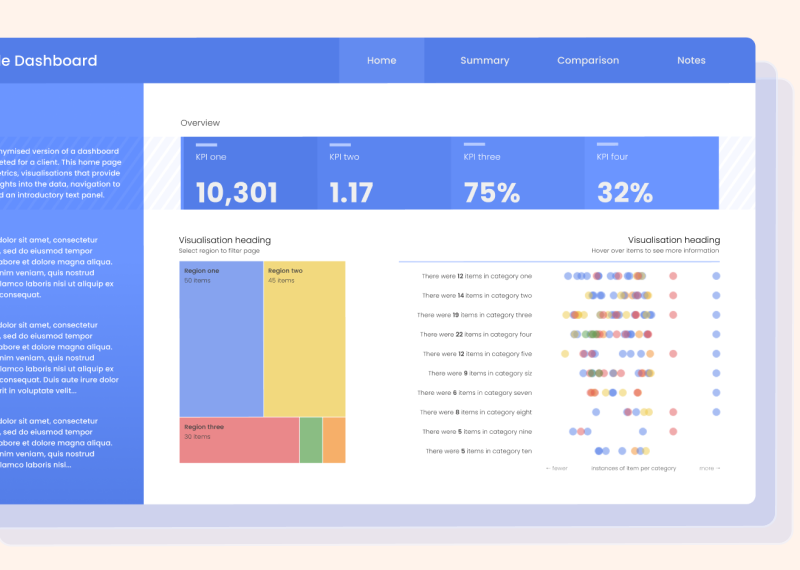Select the lone red dot in category two row
The height and width of the screenshot is (570, 800).
pos(673,295)
